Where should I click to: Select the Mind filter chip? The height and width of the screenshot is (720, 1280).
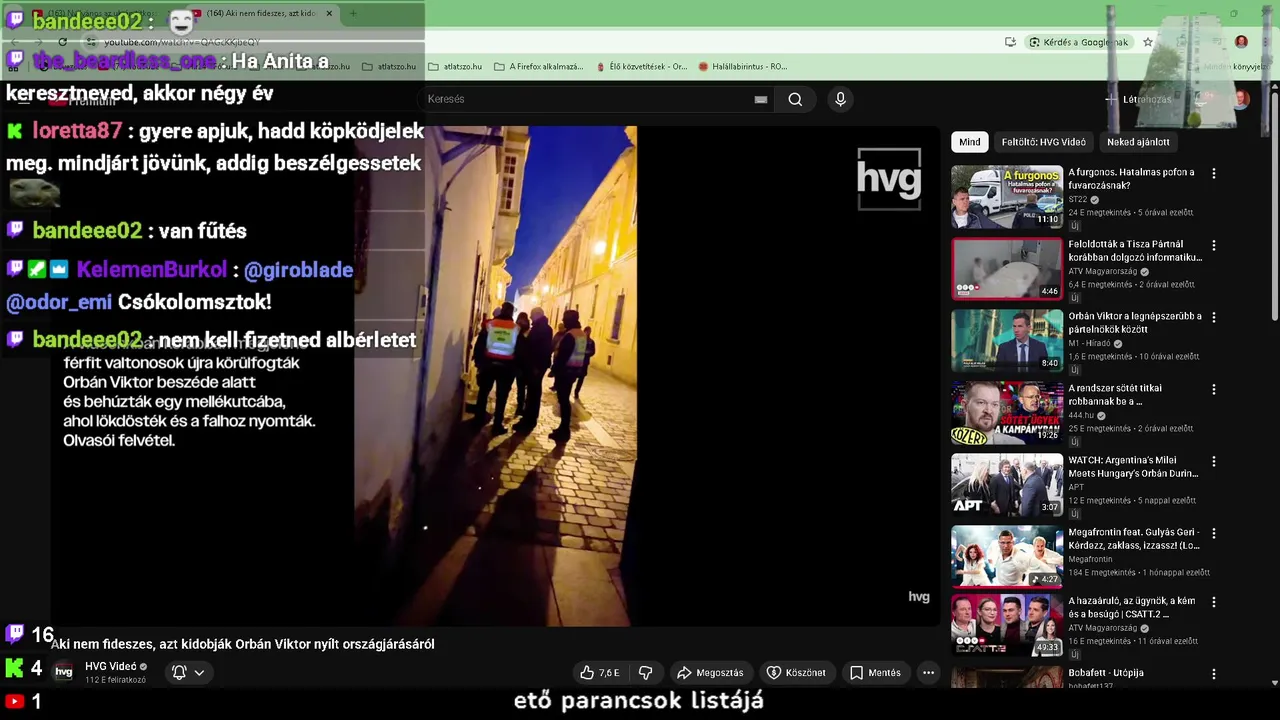[970, 142]
